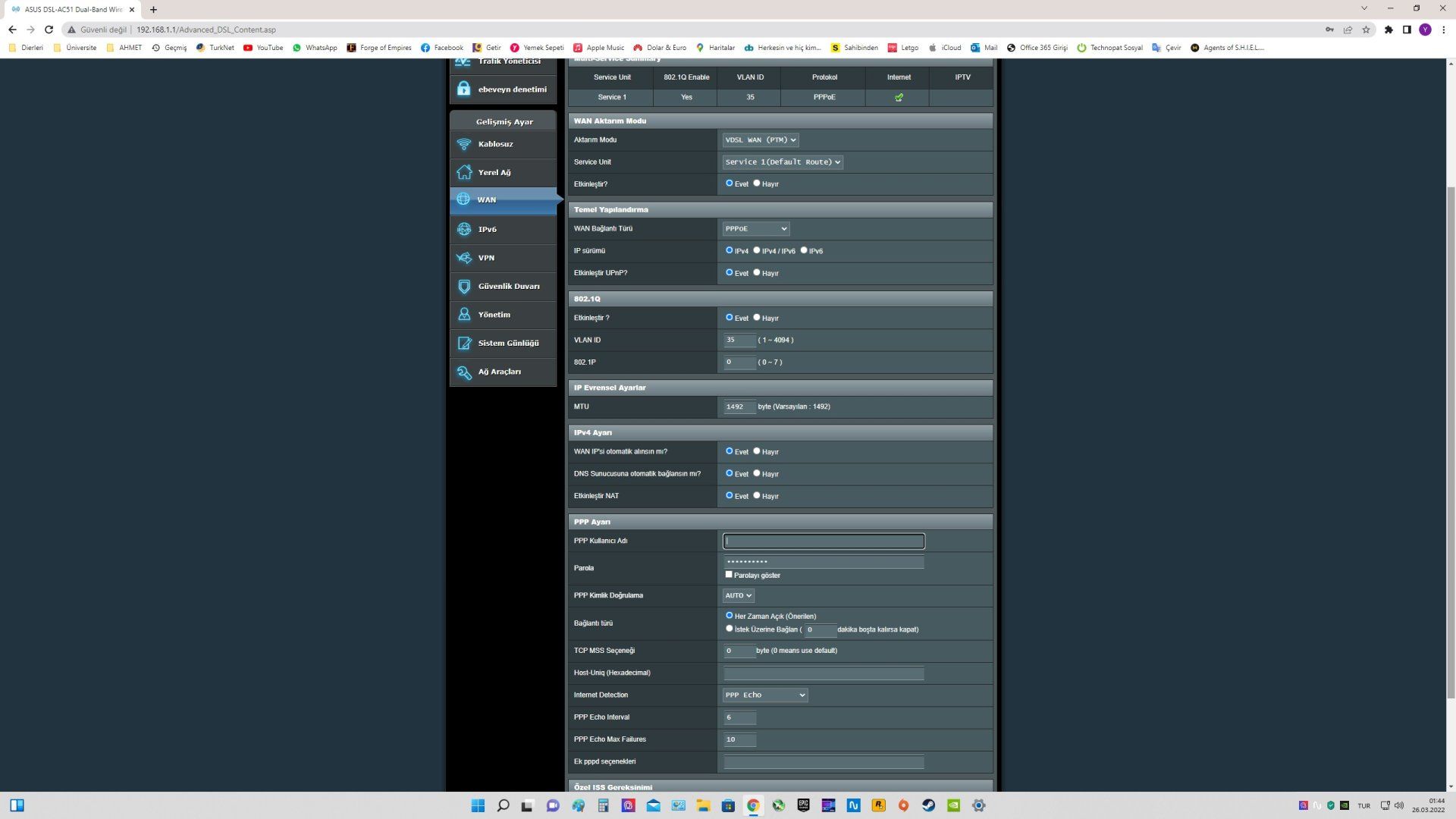The image size is (1456, 819).
Task: Click the Güvenlik Duvarı shield icon
Action: [464, 287]
